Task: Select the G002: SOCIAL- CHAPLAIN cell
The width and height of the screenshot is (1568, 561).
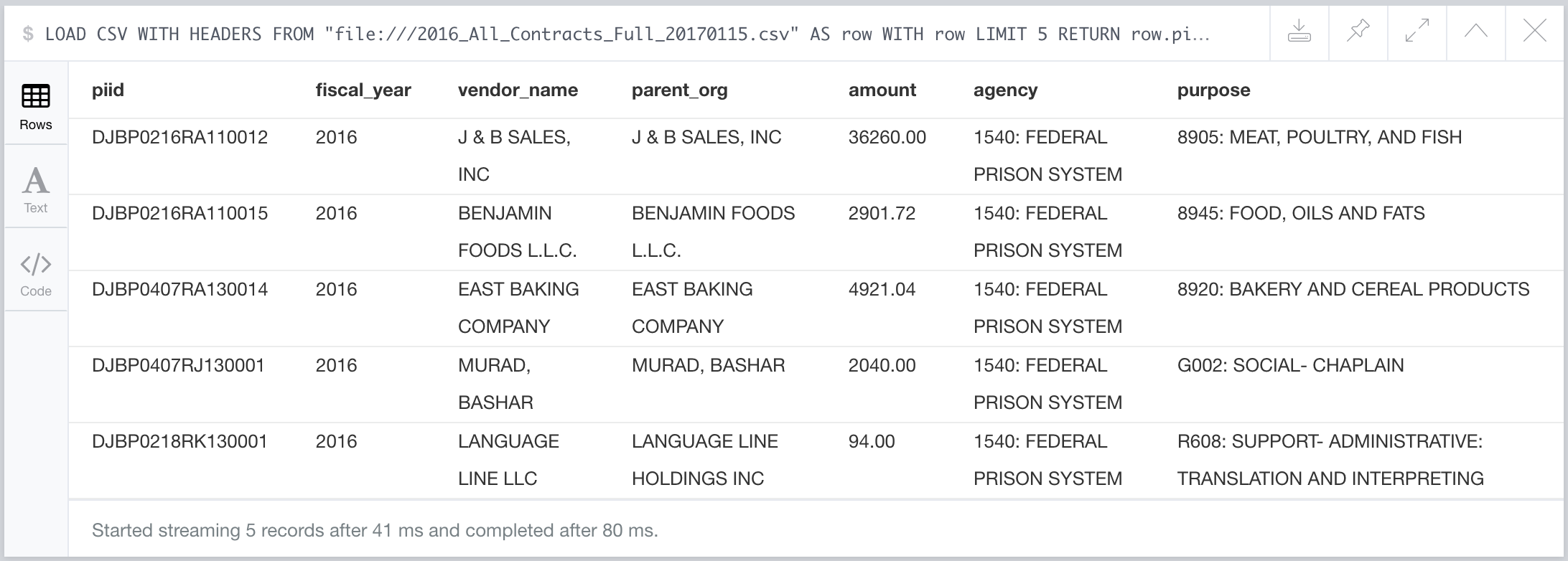Action: point(1290,365)
